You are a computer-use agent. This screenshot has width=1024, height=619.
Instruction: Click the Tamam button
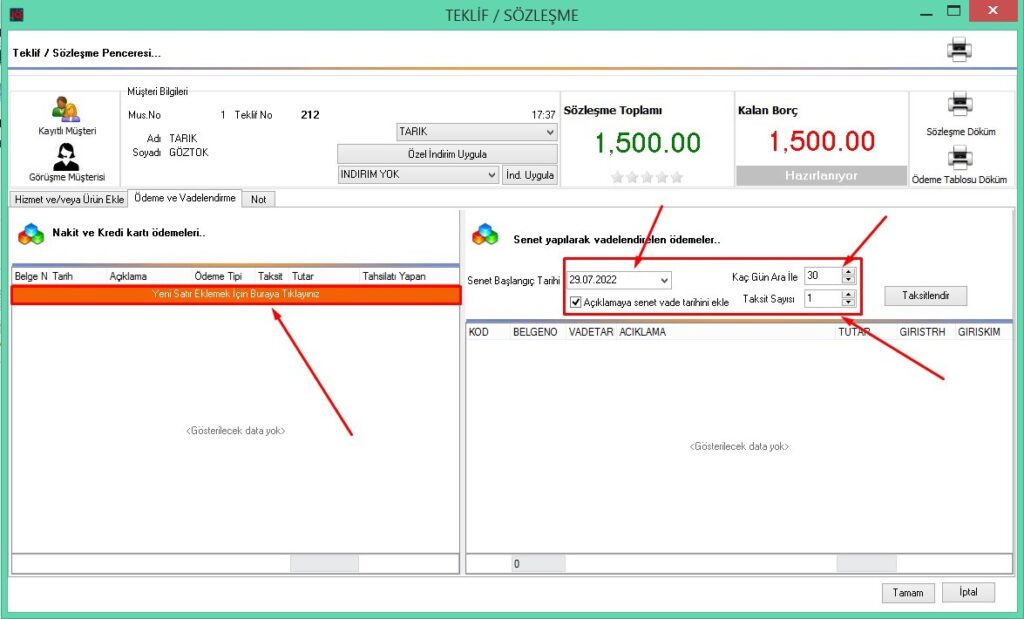coord(908,592)
